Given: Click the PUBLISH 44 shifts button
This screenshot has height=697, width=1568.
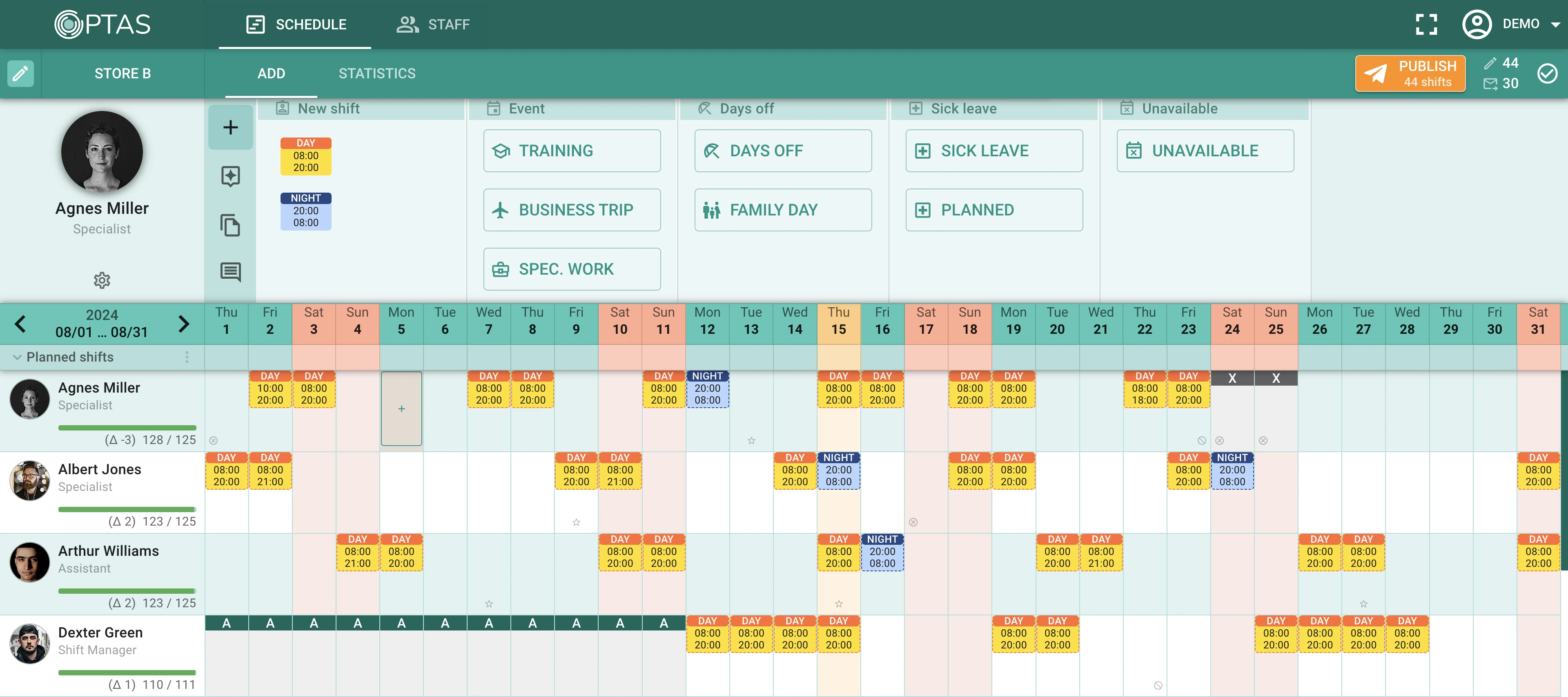Looking at the screenshot, I should click(1410, 73).
